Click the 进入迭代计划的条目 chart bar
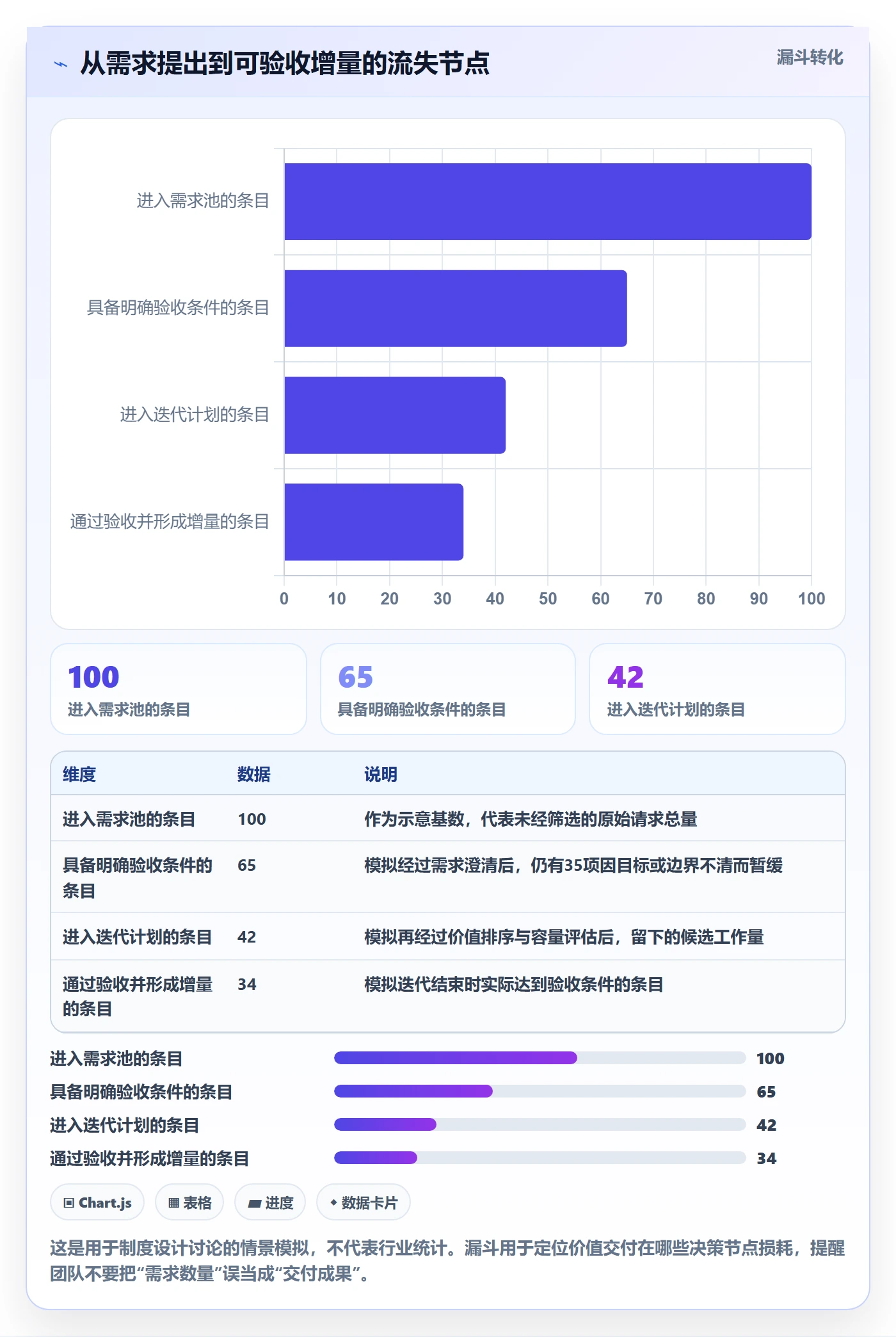This screenshot has width=896, height=1337. [395, 415]
